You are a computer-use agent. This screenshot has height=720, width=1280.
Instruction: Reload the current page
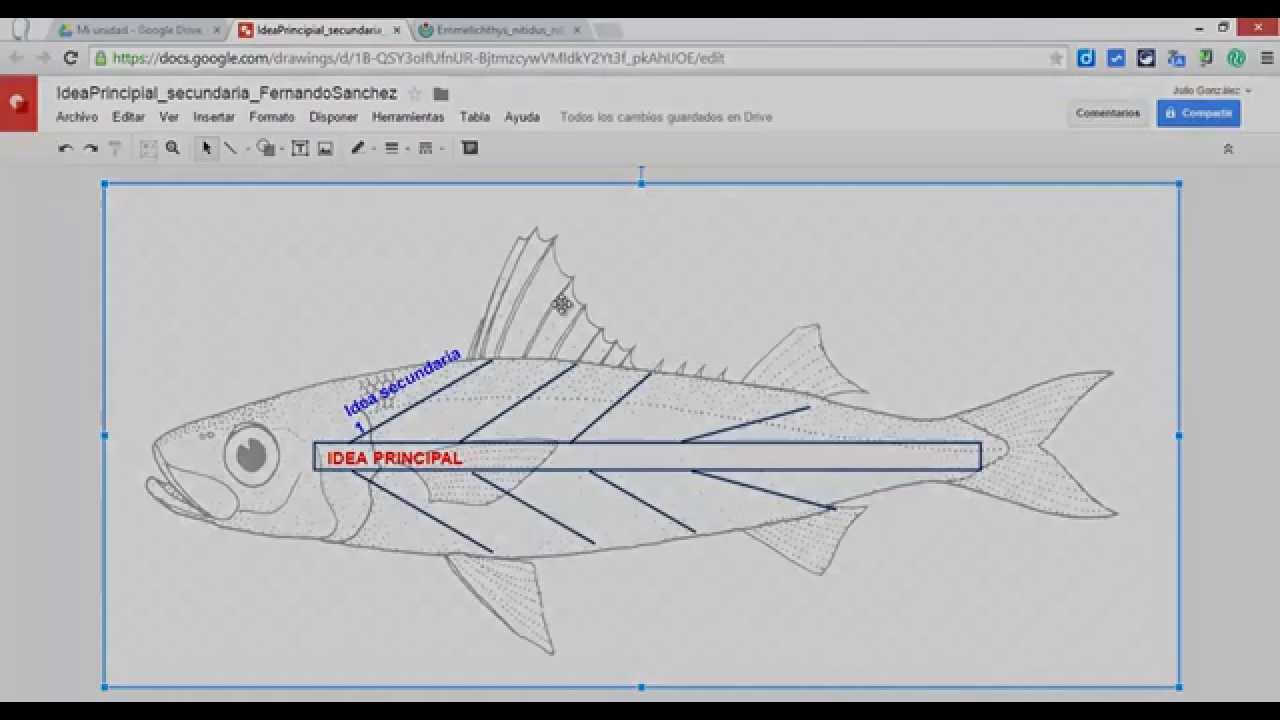coord(70,58)
